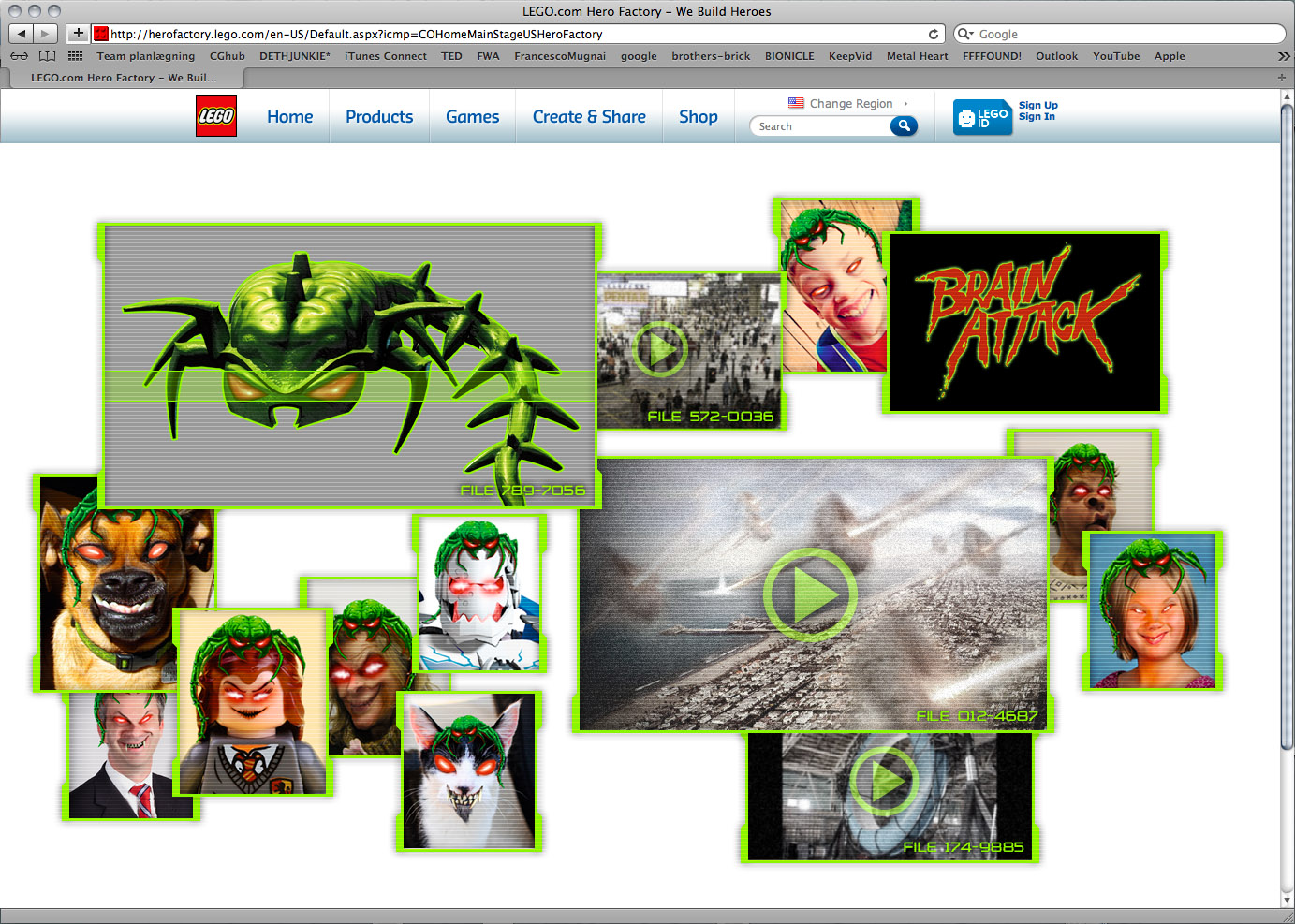Show hidden bookmarks with overflow chevron
This screenshot has height=924, width=1295.
pos(1283,56)
